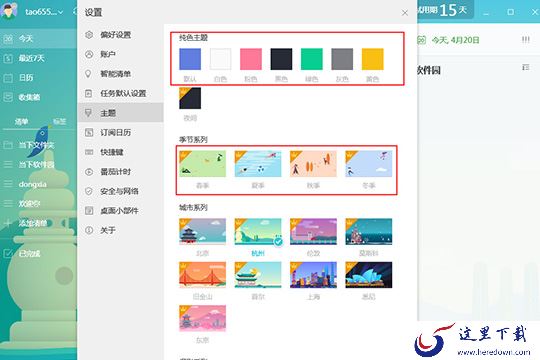Viewport: 540px width, 360px height.
Task: Select the checked 杭州 city theme
Action: pyautogui.click(x=258, y=232)
